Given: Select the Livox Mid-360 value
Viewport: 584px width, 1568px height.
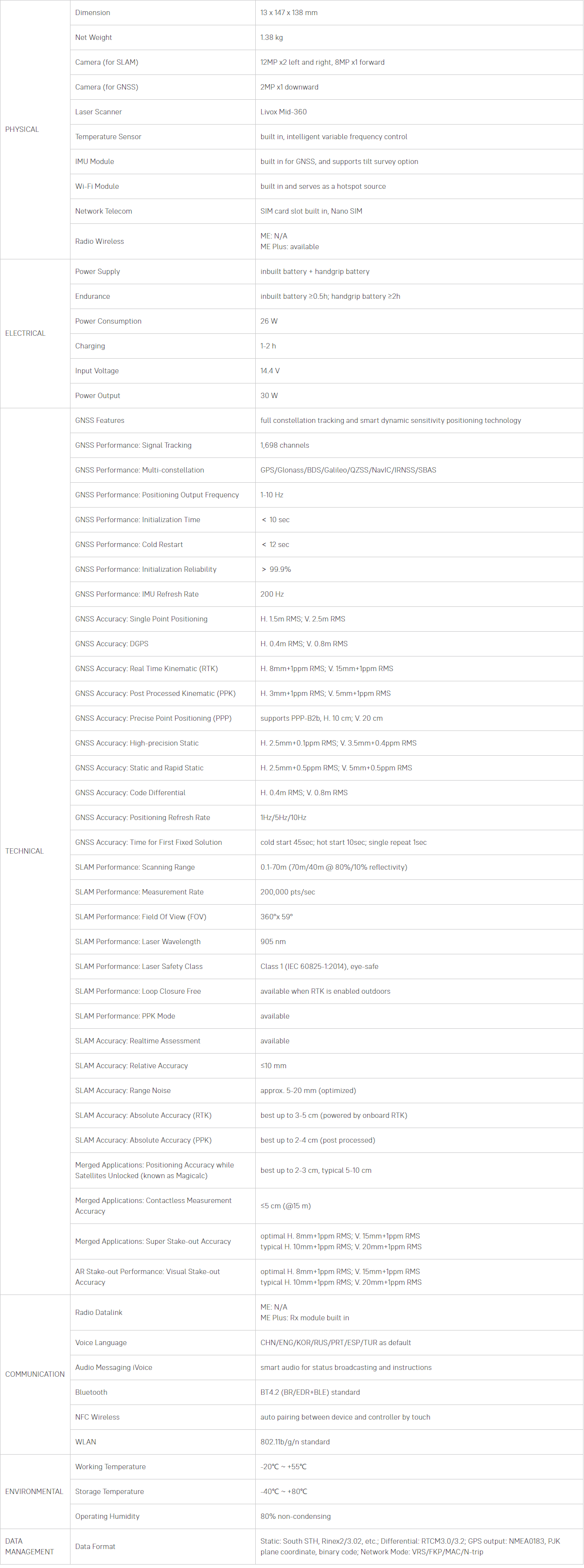Looking at the screenshot, I should [x=283, y=112].
